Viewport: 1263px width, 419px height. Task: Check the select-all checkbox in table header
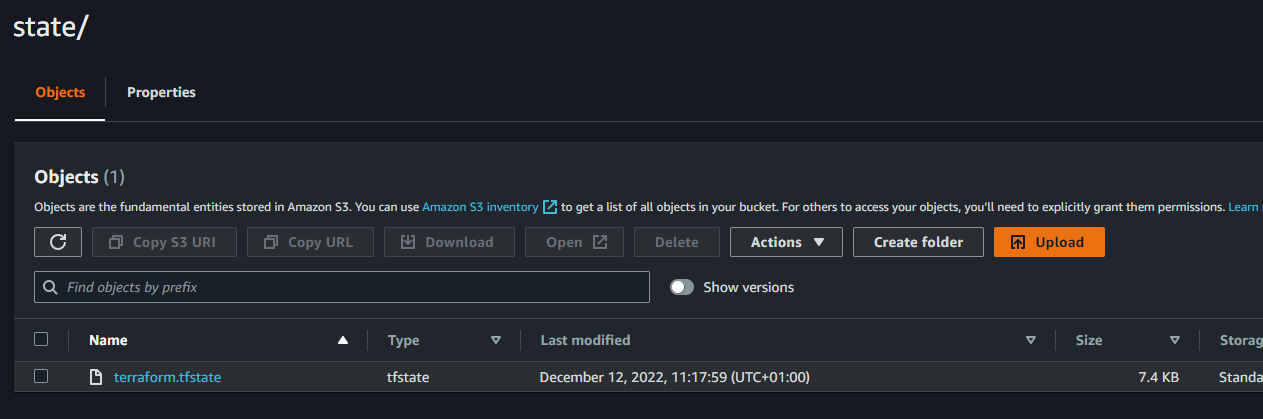pos(41,339)
